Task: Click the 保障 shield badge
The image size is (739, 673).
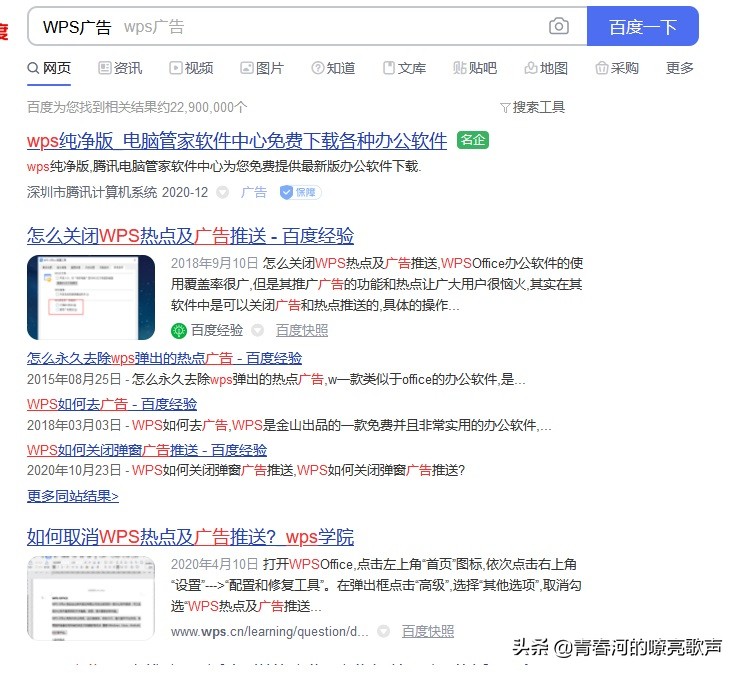Action: (x=300, y=192)
